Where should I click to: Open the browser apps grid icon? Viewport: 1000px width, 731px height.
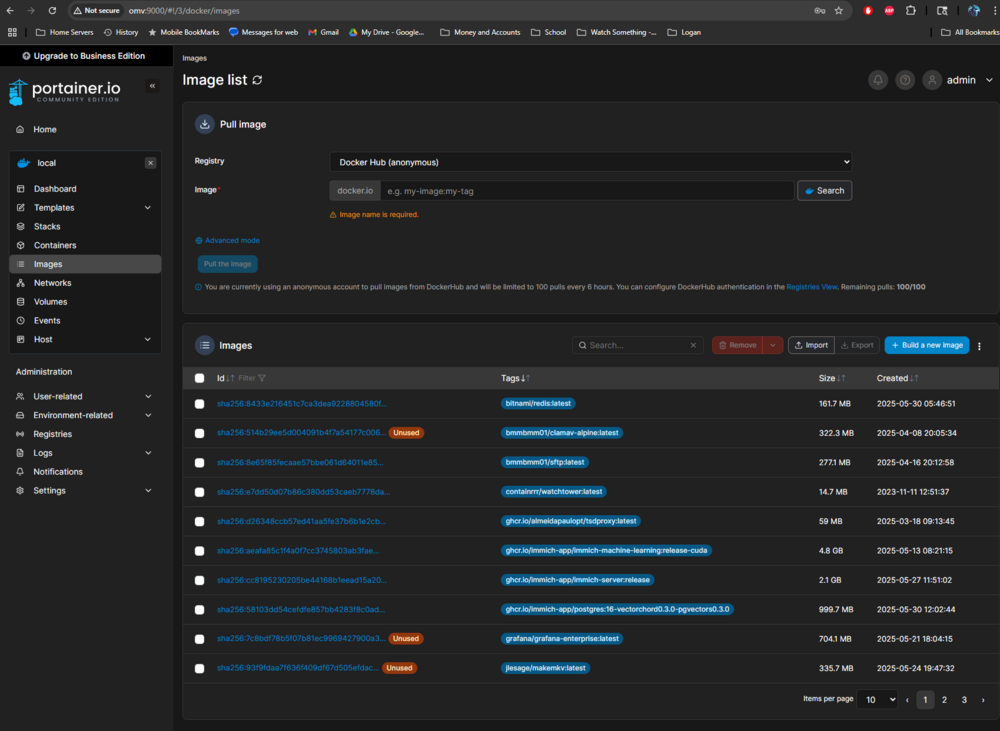pos(12,32)
